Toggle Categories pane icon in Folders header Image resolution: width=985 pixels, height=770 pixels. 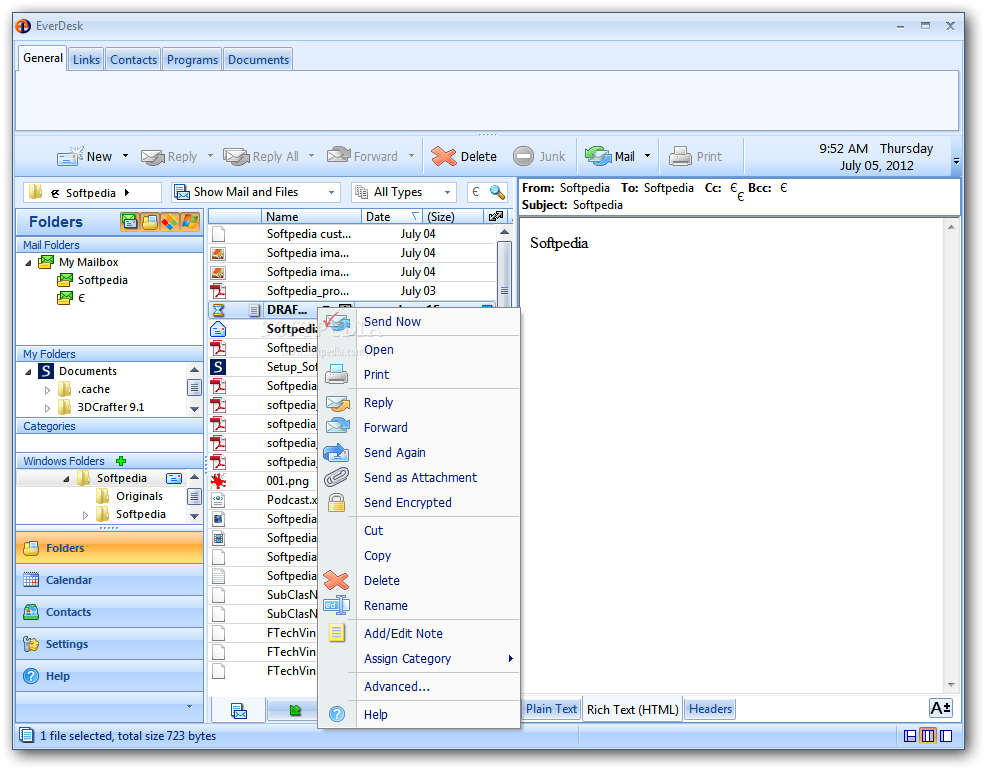pos(169,222)
